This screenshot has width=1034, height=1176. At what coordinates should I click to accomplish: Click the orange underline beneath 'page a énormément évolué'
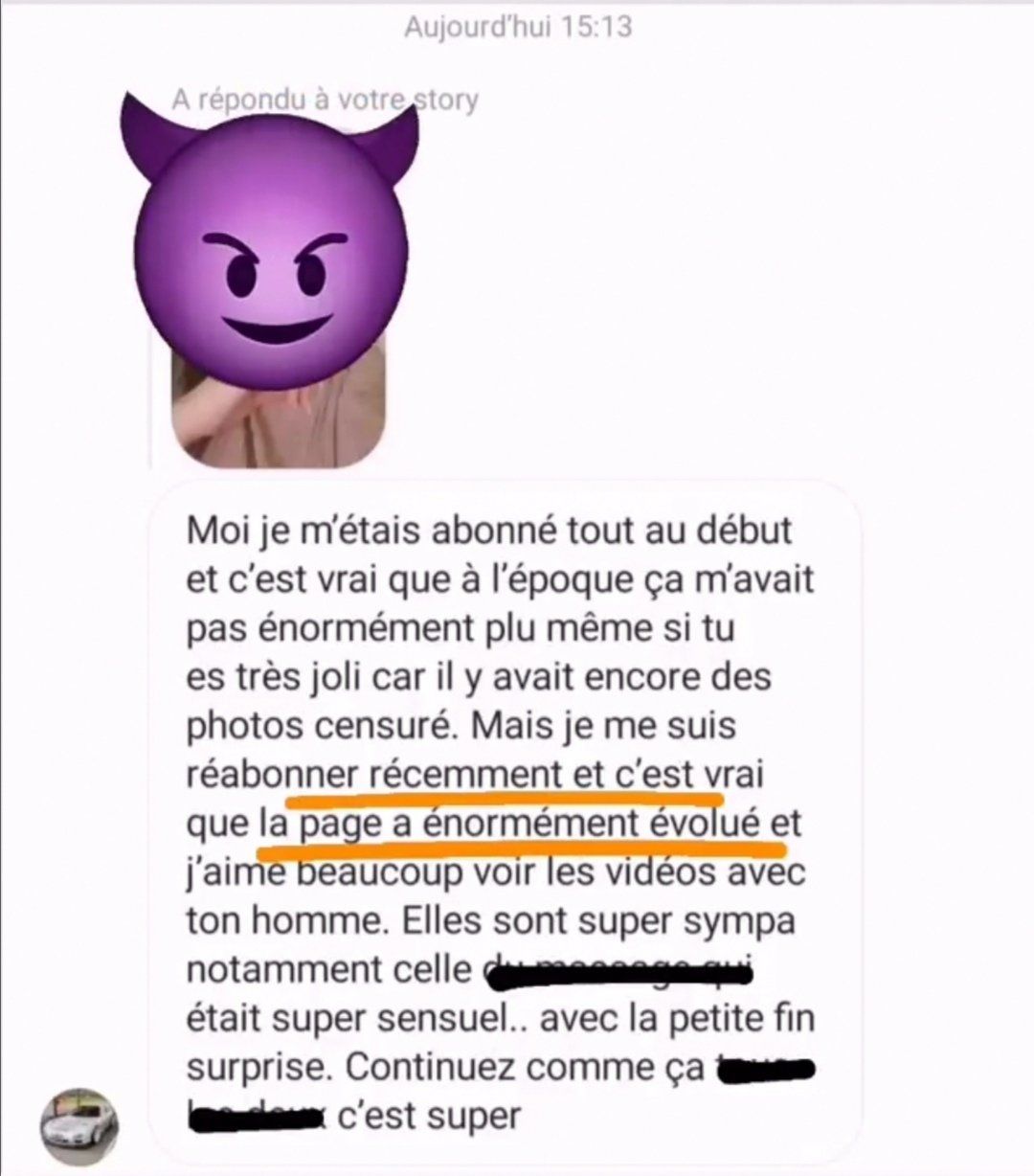coord(524,843)
